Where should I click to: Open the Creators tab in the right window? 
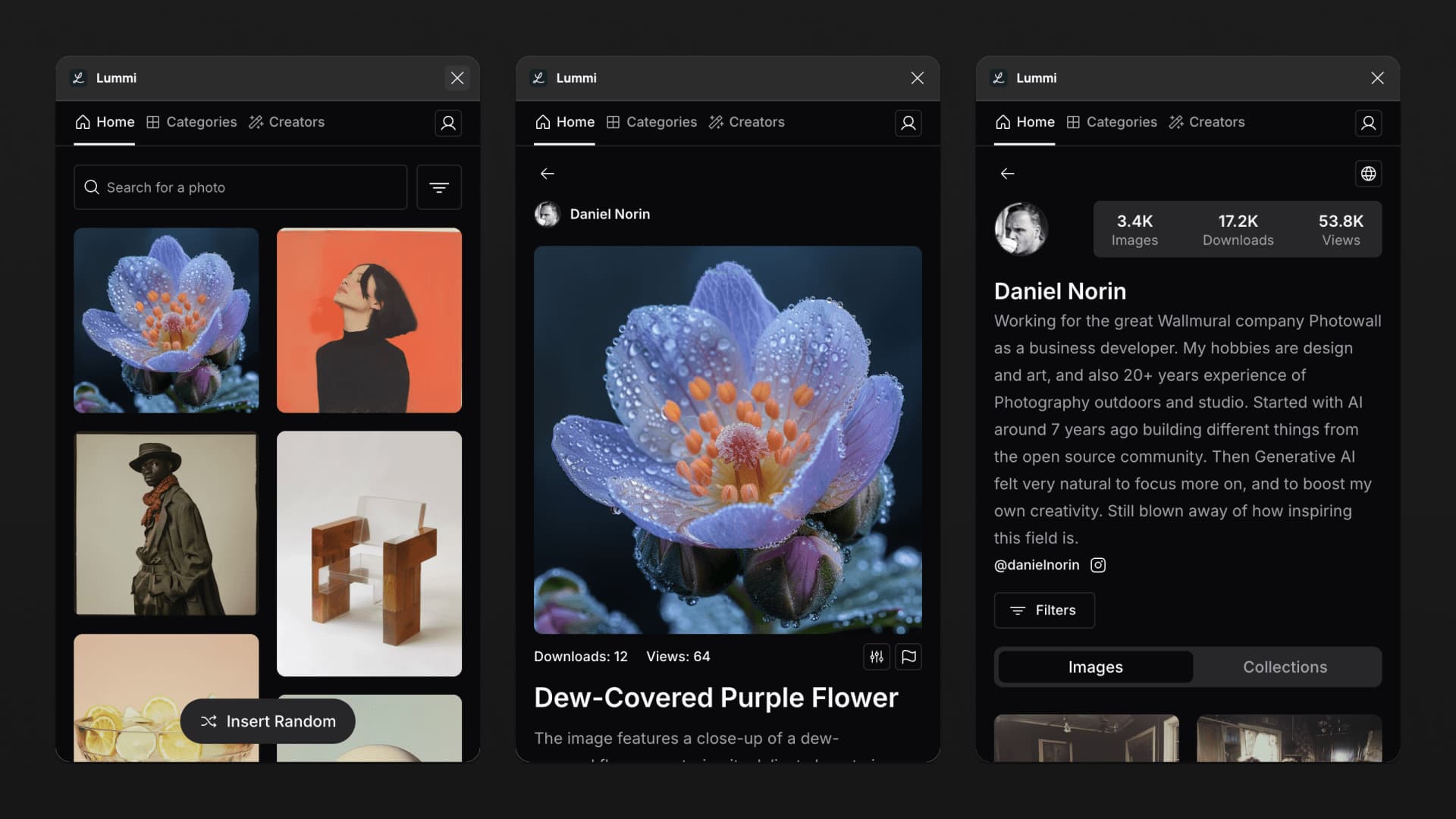click(x=1207, y=122)
